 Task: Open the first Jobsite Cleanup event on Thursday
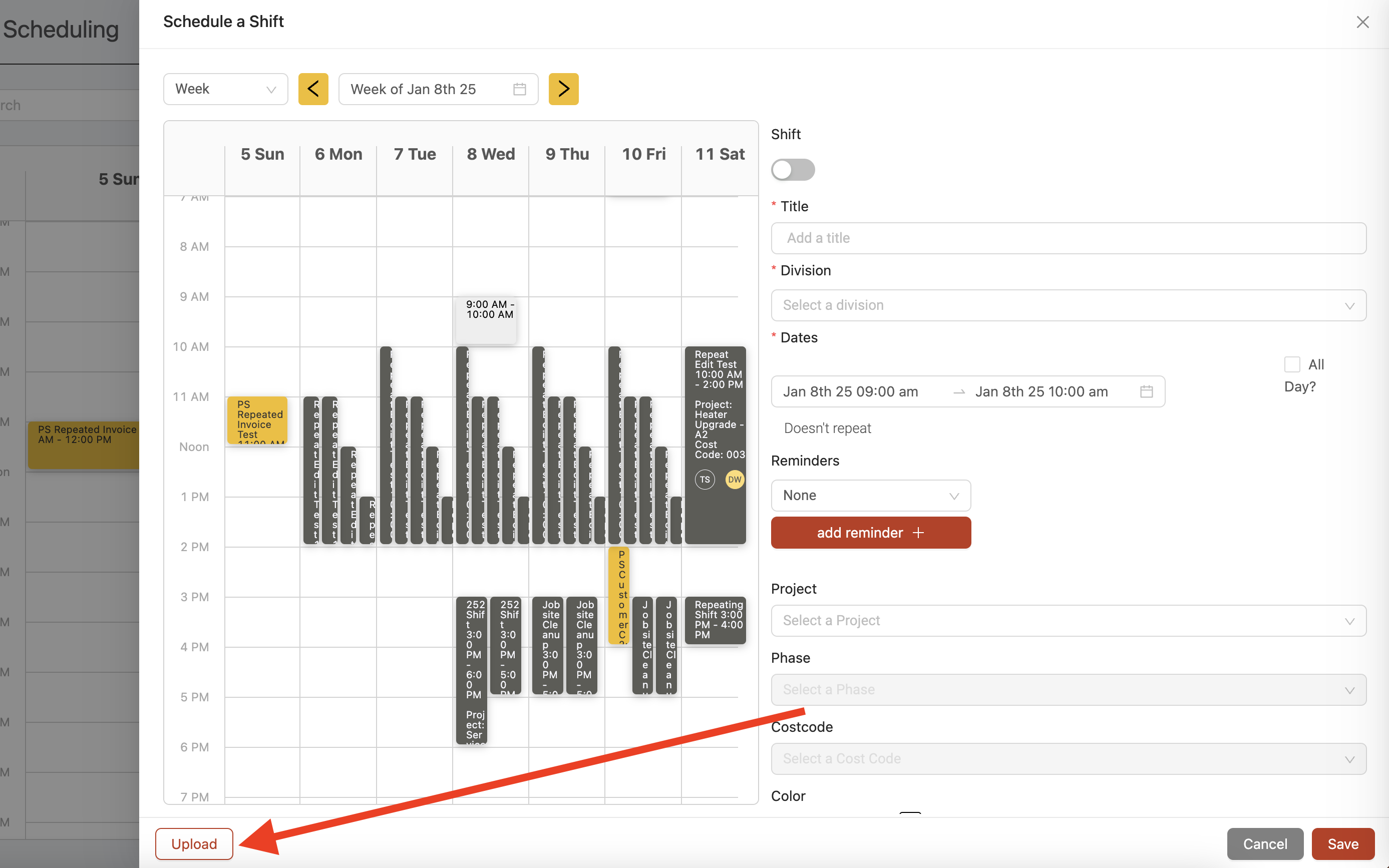pos(548,646)
